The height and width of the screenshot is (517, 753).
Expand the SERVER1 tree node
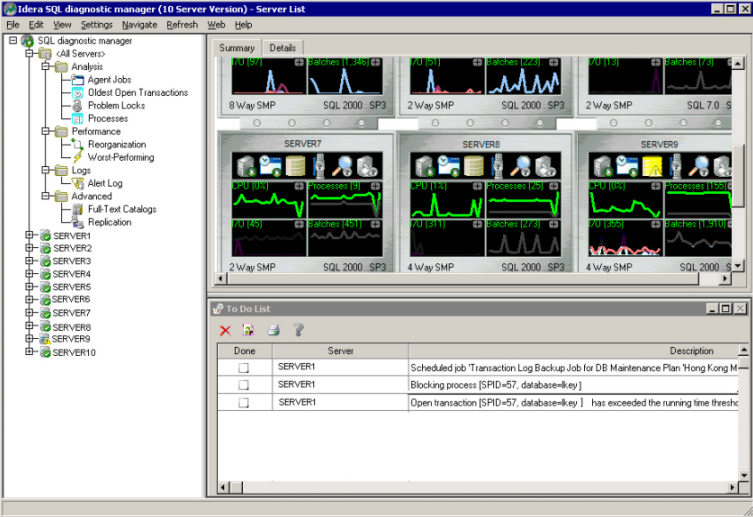point(29,235)
